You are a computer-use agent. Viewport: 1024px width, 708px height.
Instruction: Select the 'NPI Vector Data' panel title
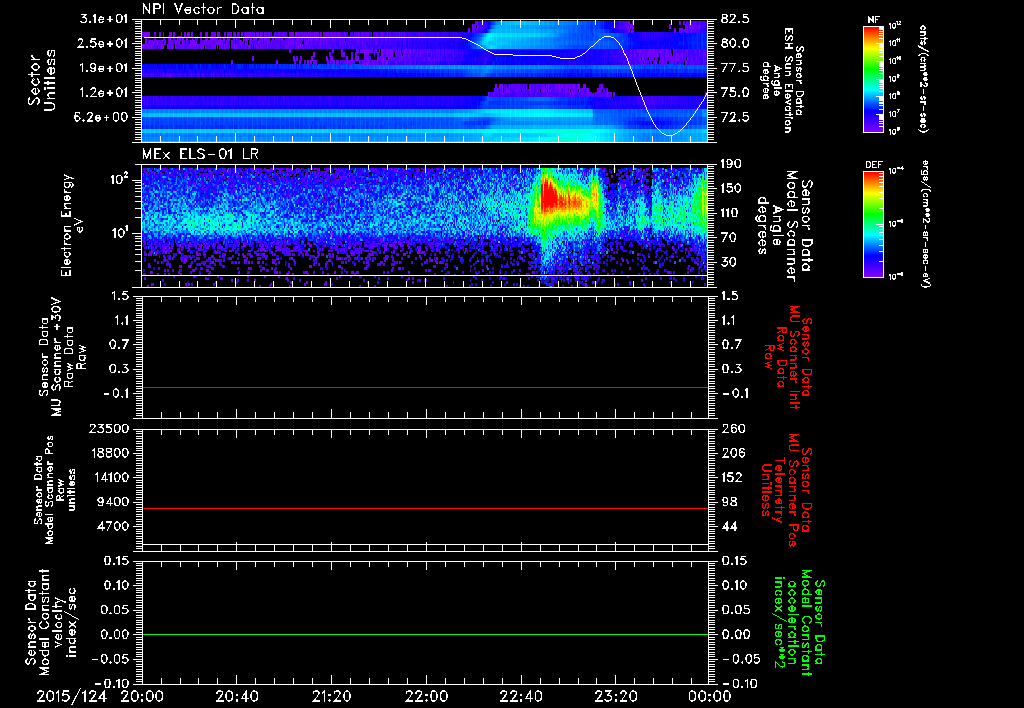pyautogui.click(x=203, y=9)
